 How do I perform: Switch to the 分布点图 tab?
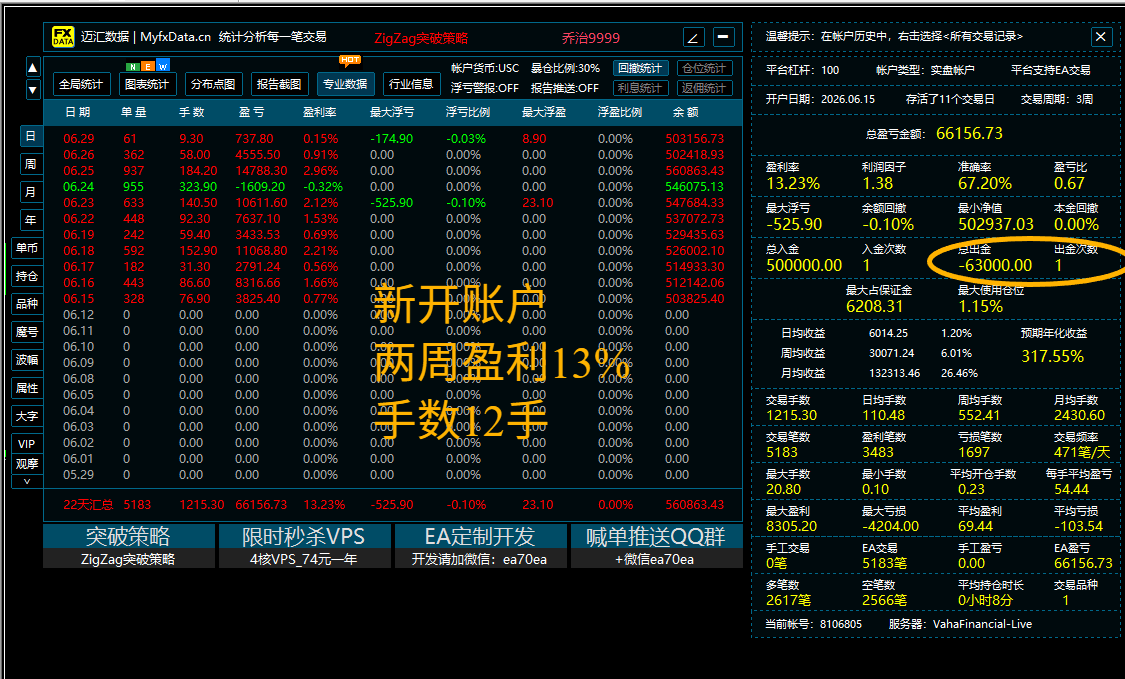pyautogui.click(x=213, y=84)
